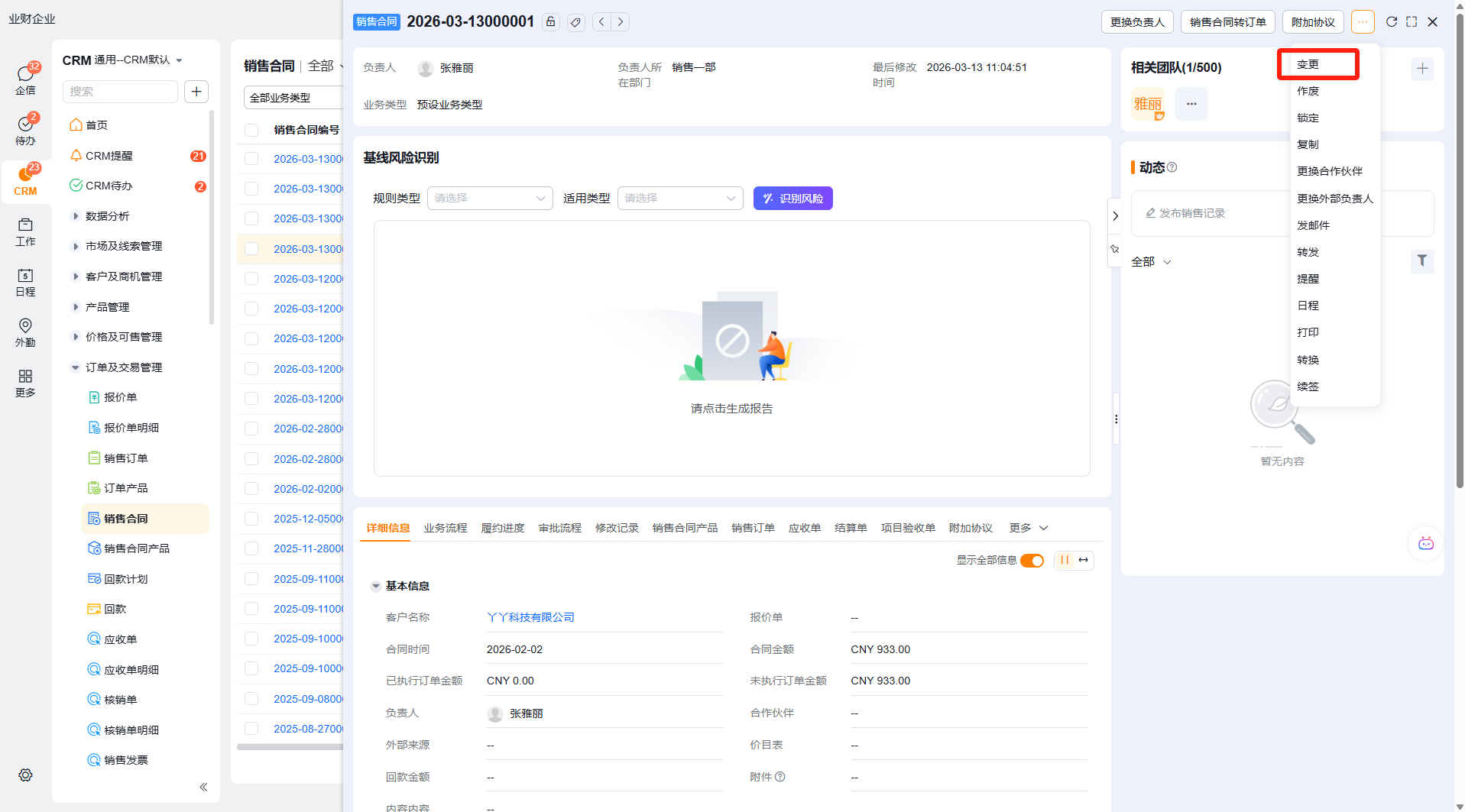This screenshot has height=812, width=1465.
Task: Check the row 2025-09-0800 checkbox
Action: tap(251, 699)
